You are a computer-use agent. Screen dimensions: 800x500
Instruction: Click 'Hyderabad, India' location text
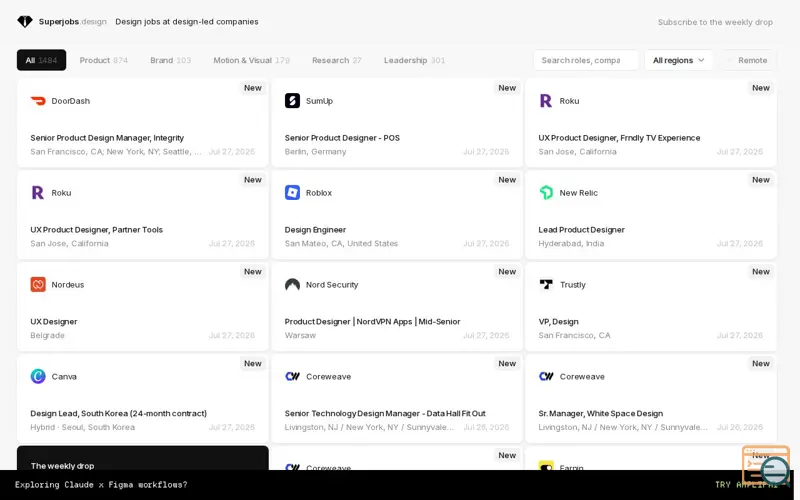click(571, 243)
